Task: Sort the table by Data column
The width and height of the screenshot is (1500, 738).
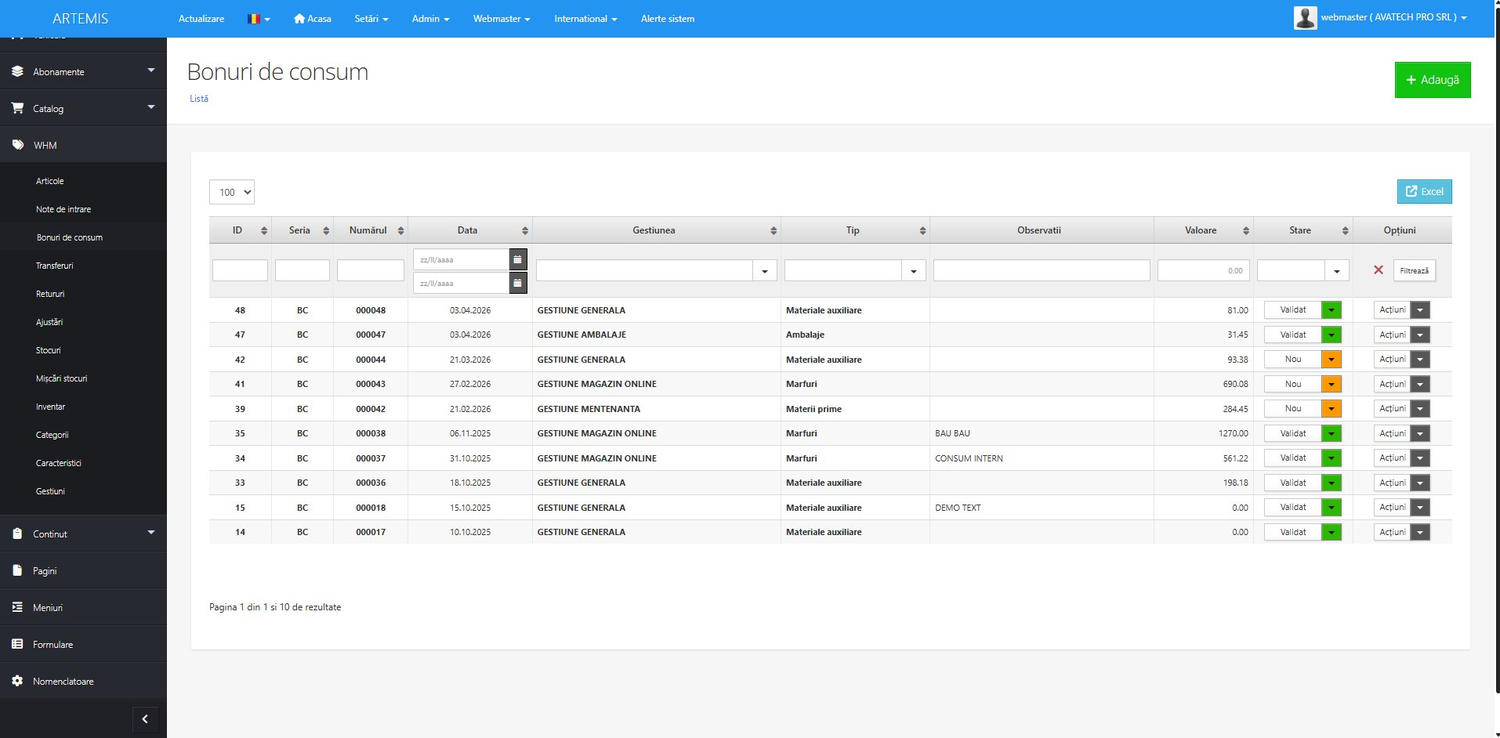Action: [x=525, y=231]
